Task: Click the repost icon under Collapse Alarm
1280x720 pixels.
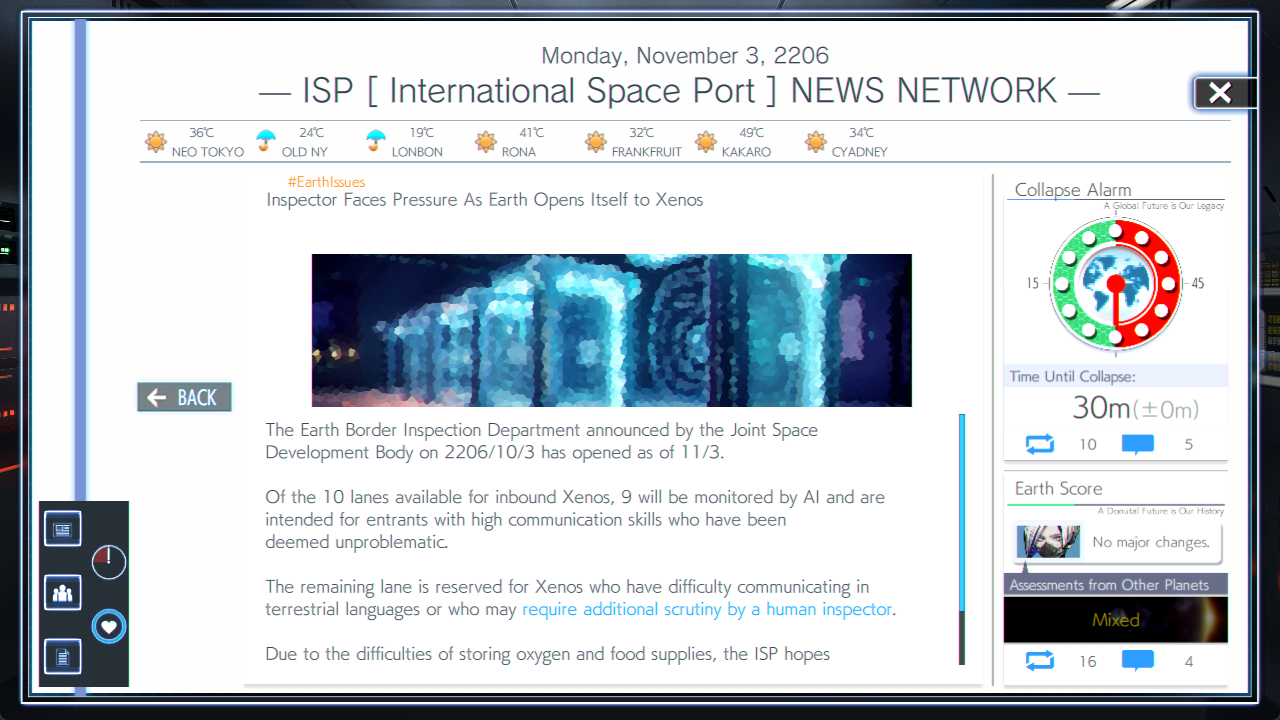Action: [x=1040, y=444]
